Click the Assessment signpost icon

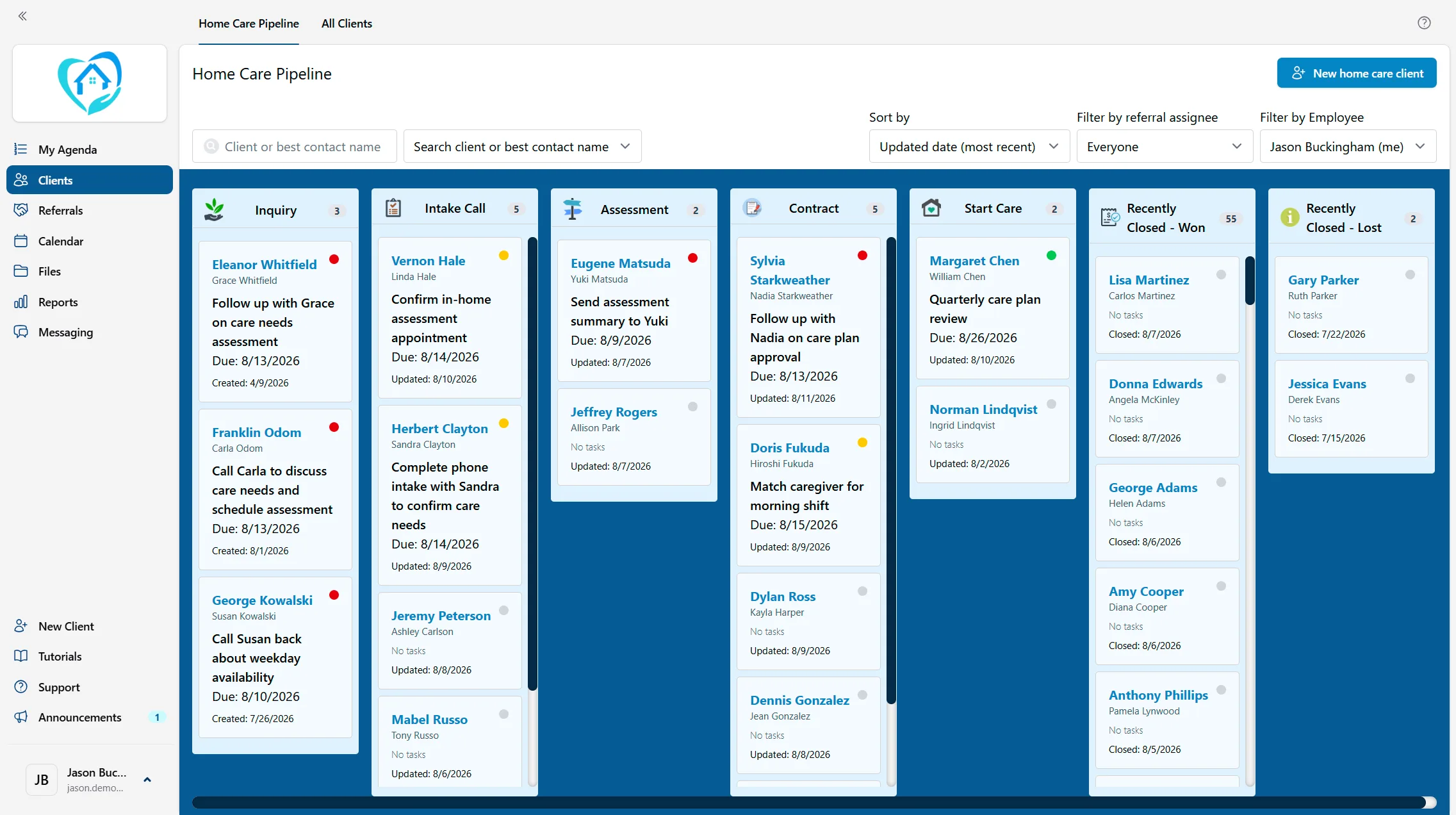coord(573,209)
